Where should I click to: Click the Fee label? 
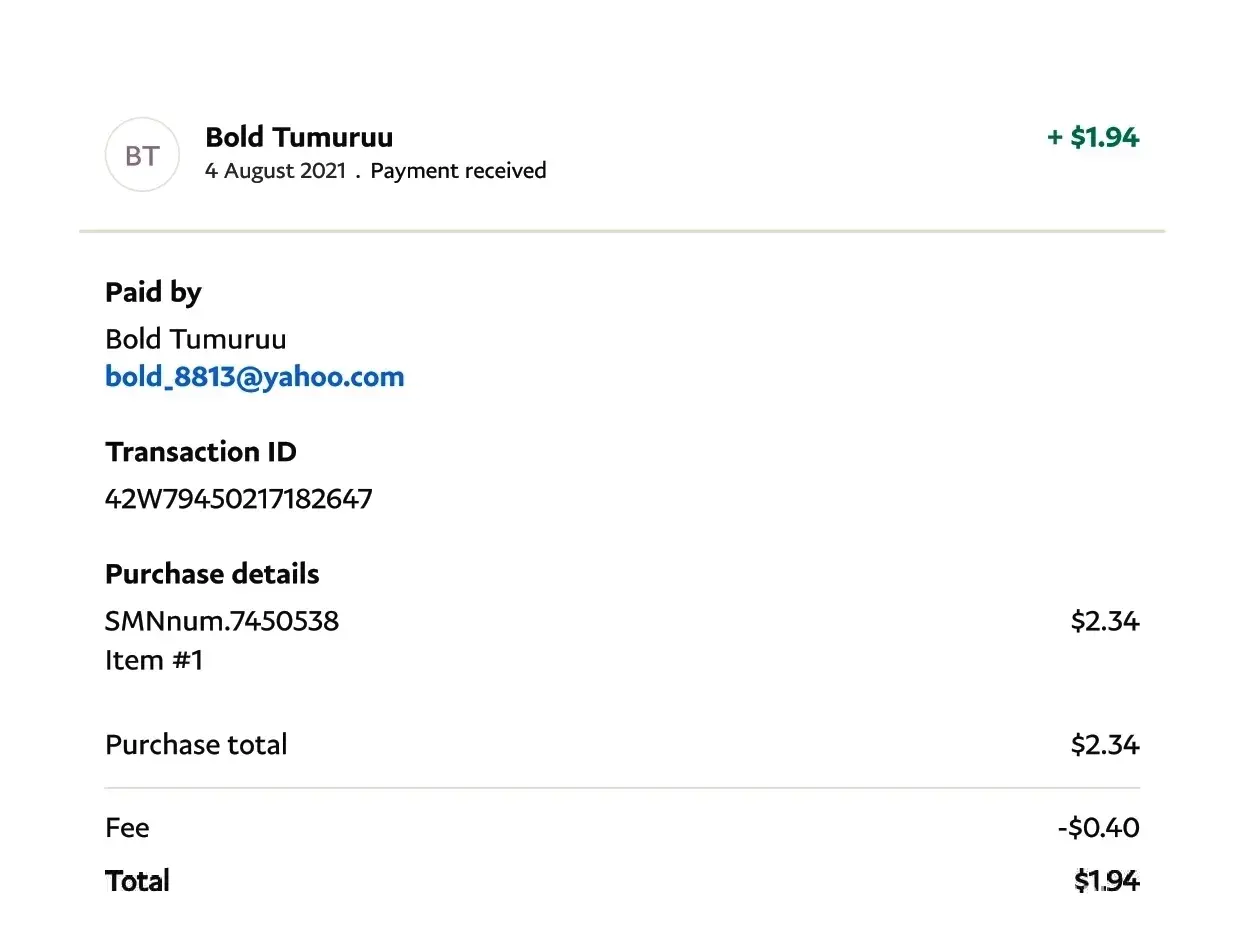pos(127,828)
